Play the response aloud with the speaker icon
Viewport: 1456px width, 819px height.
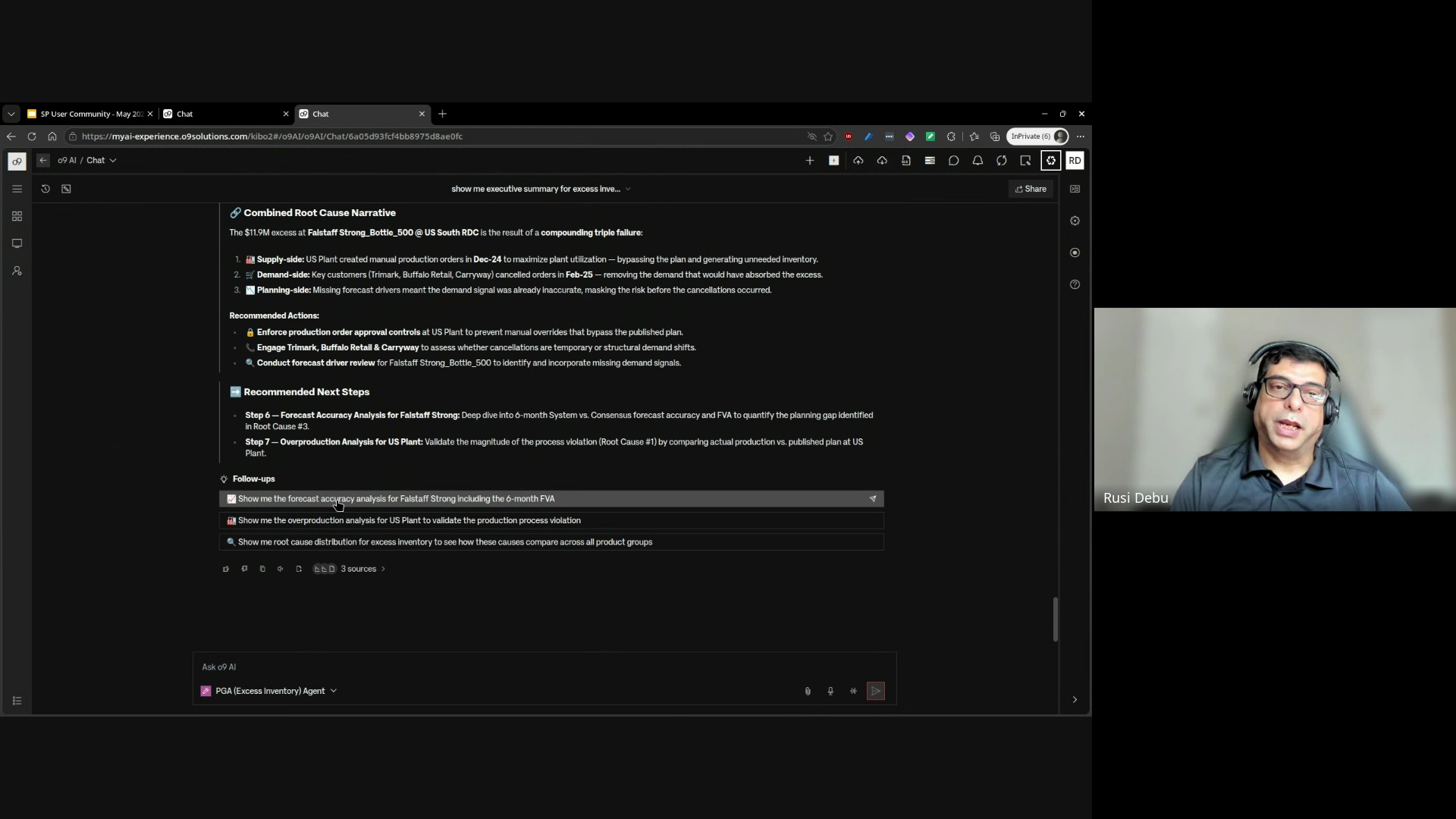(x=281, y=569)
